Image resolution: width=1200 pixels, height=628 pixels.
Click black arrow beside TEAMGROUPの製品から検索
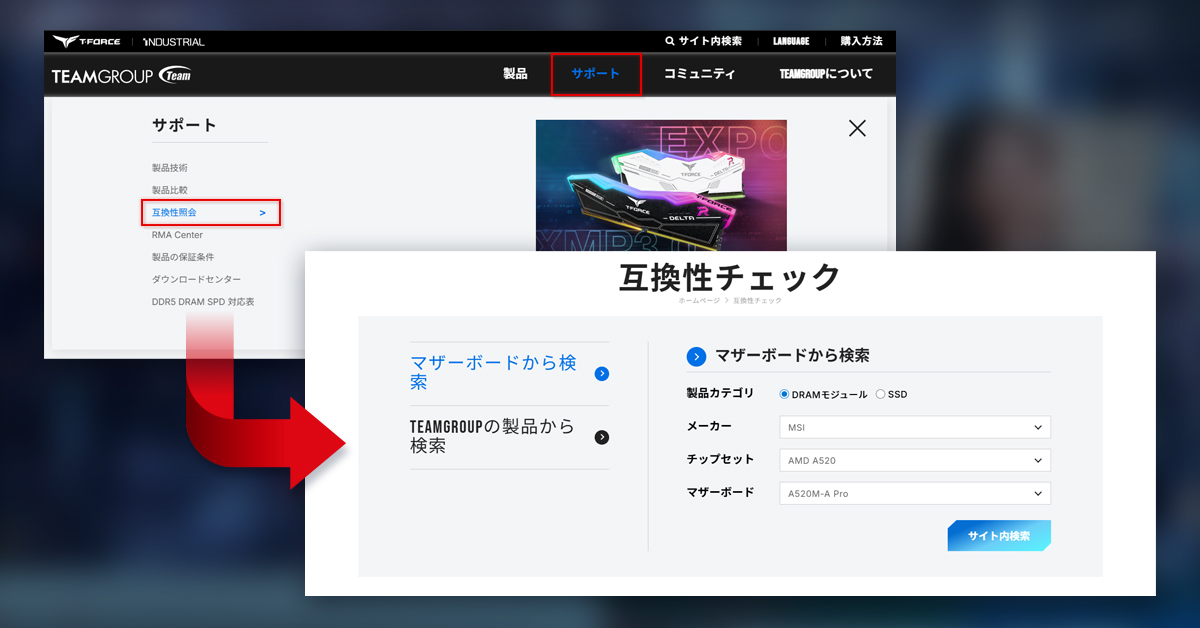pyautogui.click(x=601, y=437)
